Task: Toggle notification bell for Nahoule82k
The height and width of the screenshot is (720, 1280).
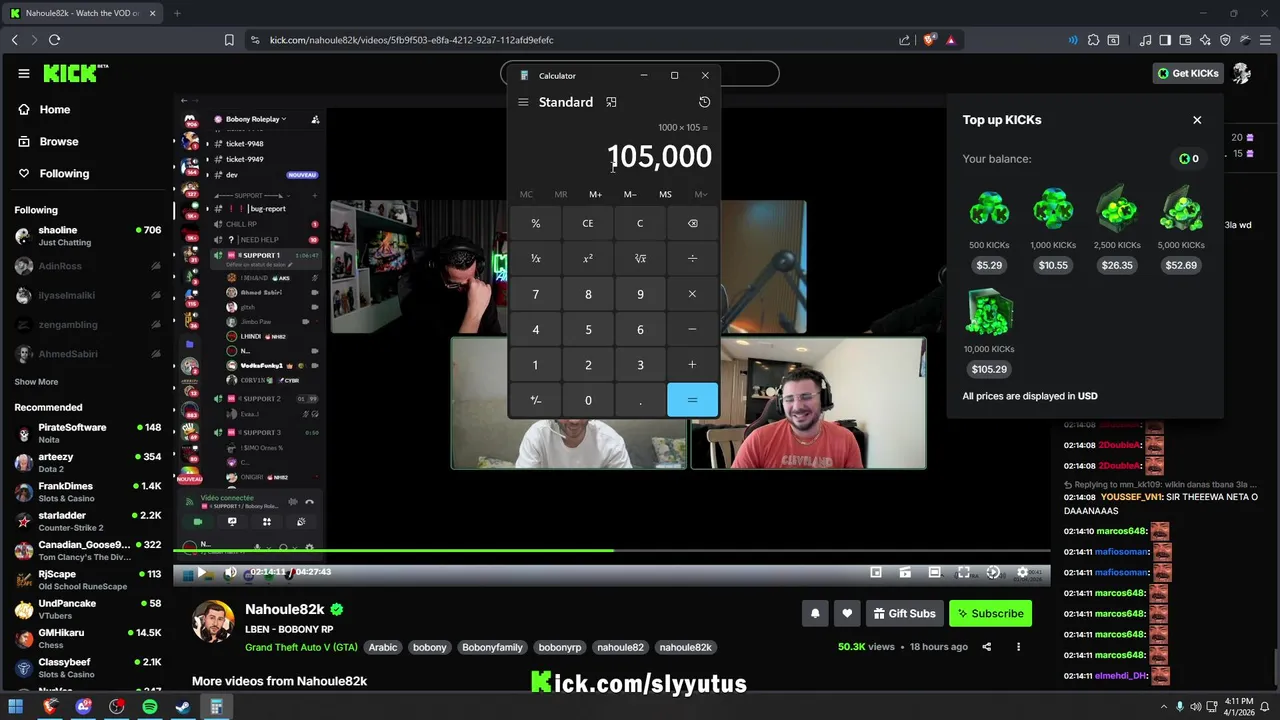Action: (x=815, y=613)
